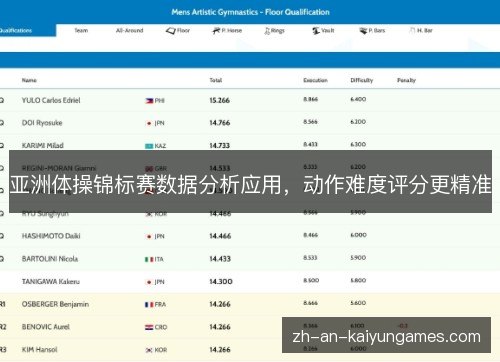The image size is (500, 362).
Task: Click Mens Artistic Gymnastics page title
Action: click(250, 12)
